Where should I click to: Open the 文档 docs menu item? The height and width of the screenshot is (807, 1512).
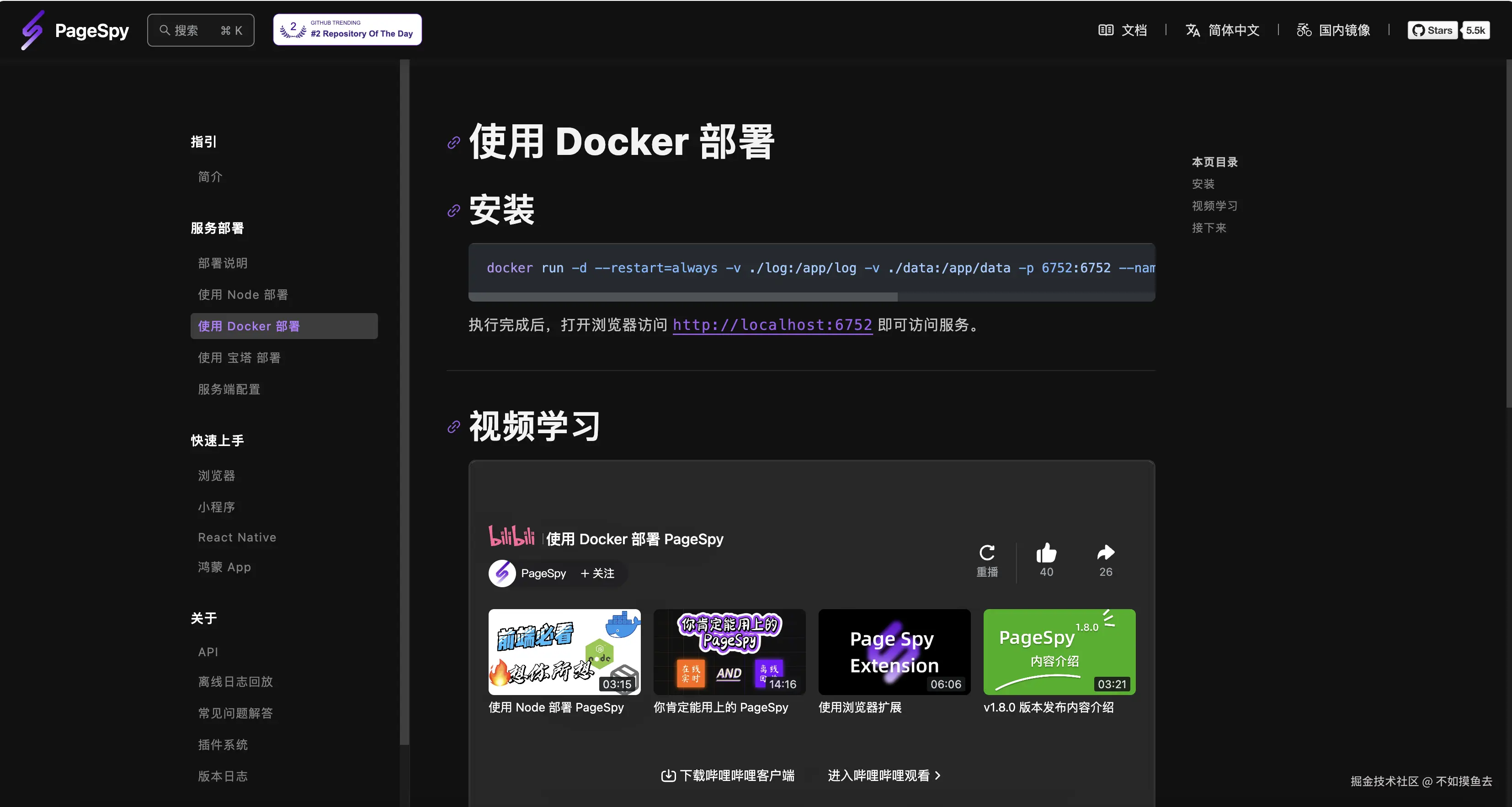click(x=1122, y=30)
